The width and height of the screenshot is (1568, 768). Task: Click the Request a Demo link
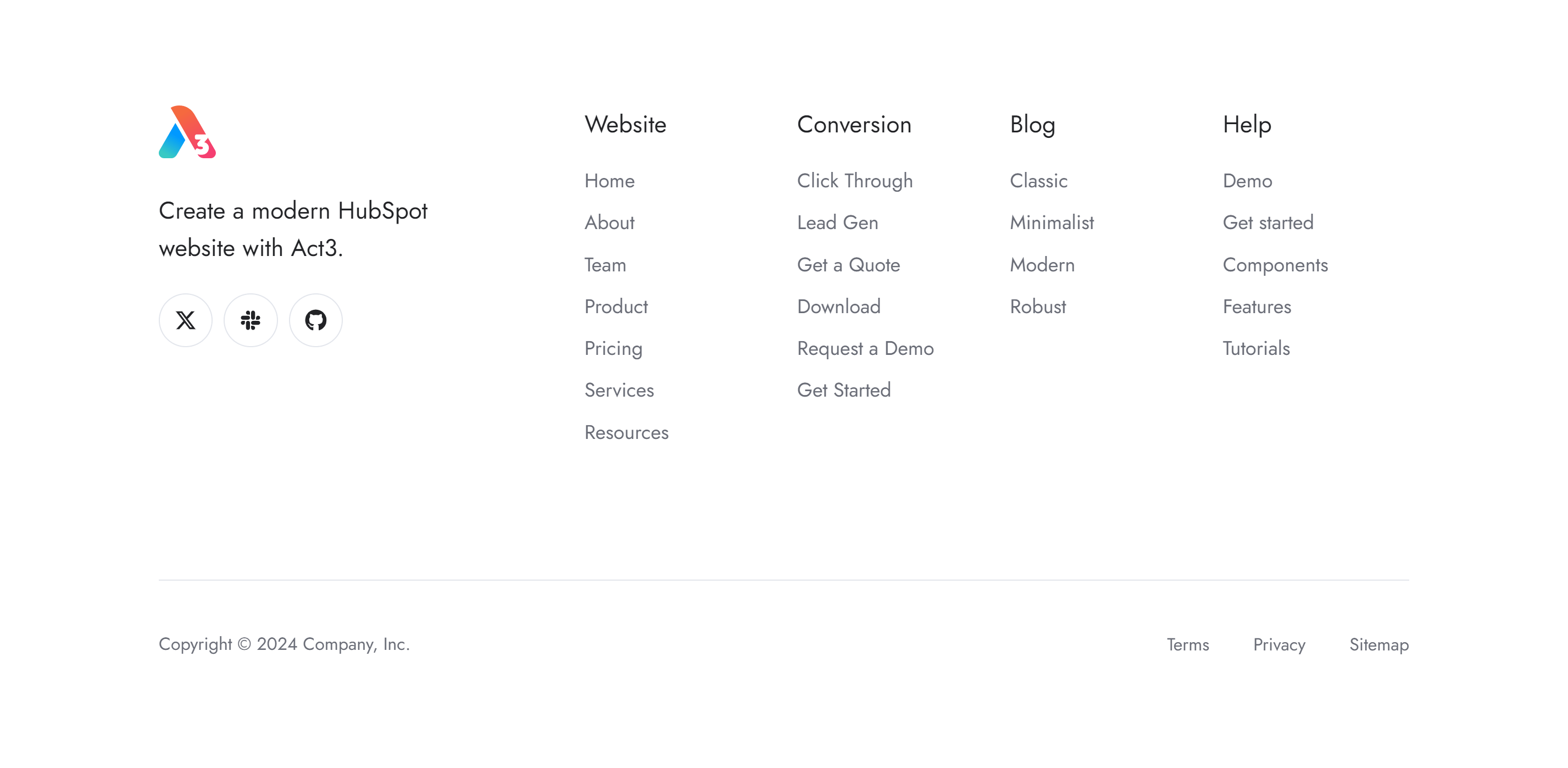[865, 349]
